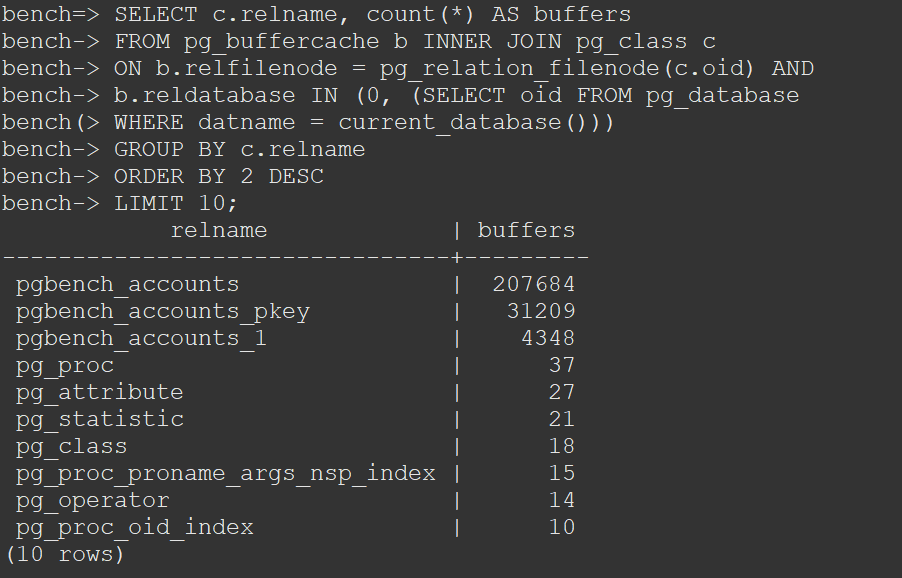Screen dimensions: 902x578
Task: Click the buffer count 37
Action: (561, 365)
